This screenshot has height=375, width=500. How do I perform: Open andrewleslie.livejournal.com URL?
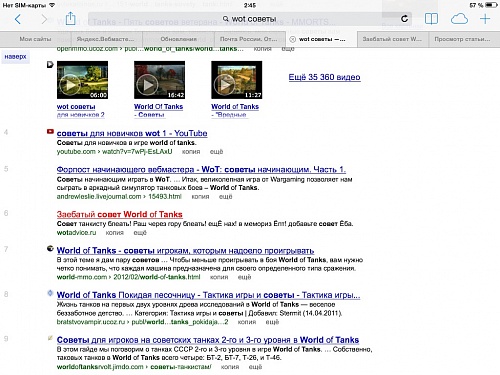click(119, 197)
